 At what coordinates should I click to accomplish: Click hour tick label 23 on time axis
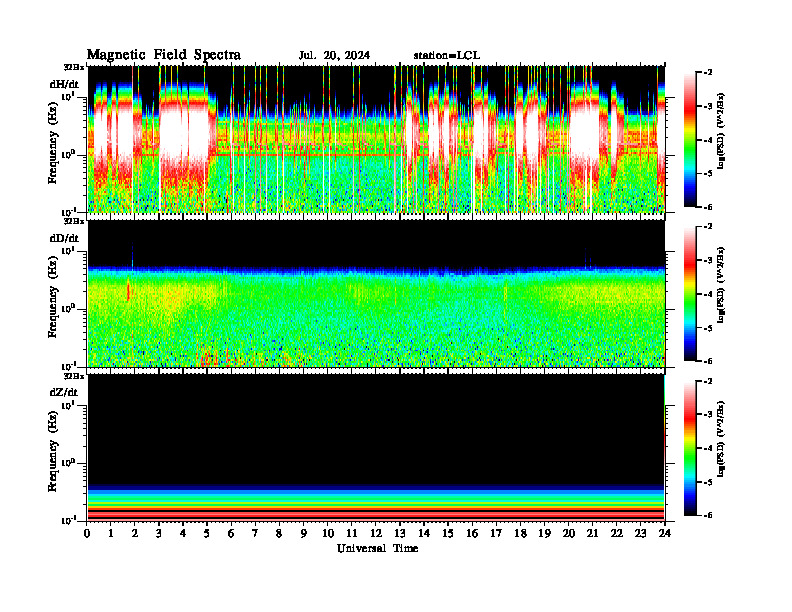click(x=640, y=533)
